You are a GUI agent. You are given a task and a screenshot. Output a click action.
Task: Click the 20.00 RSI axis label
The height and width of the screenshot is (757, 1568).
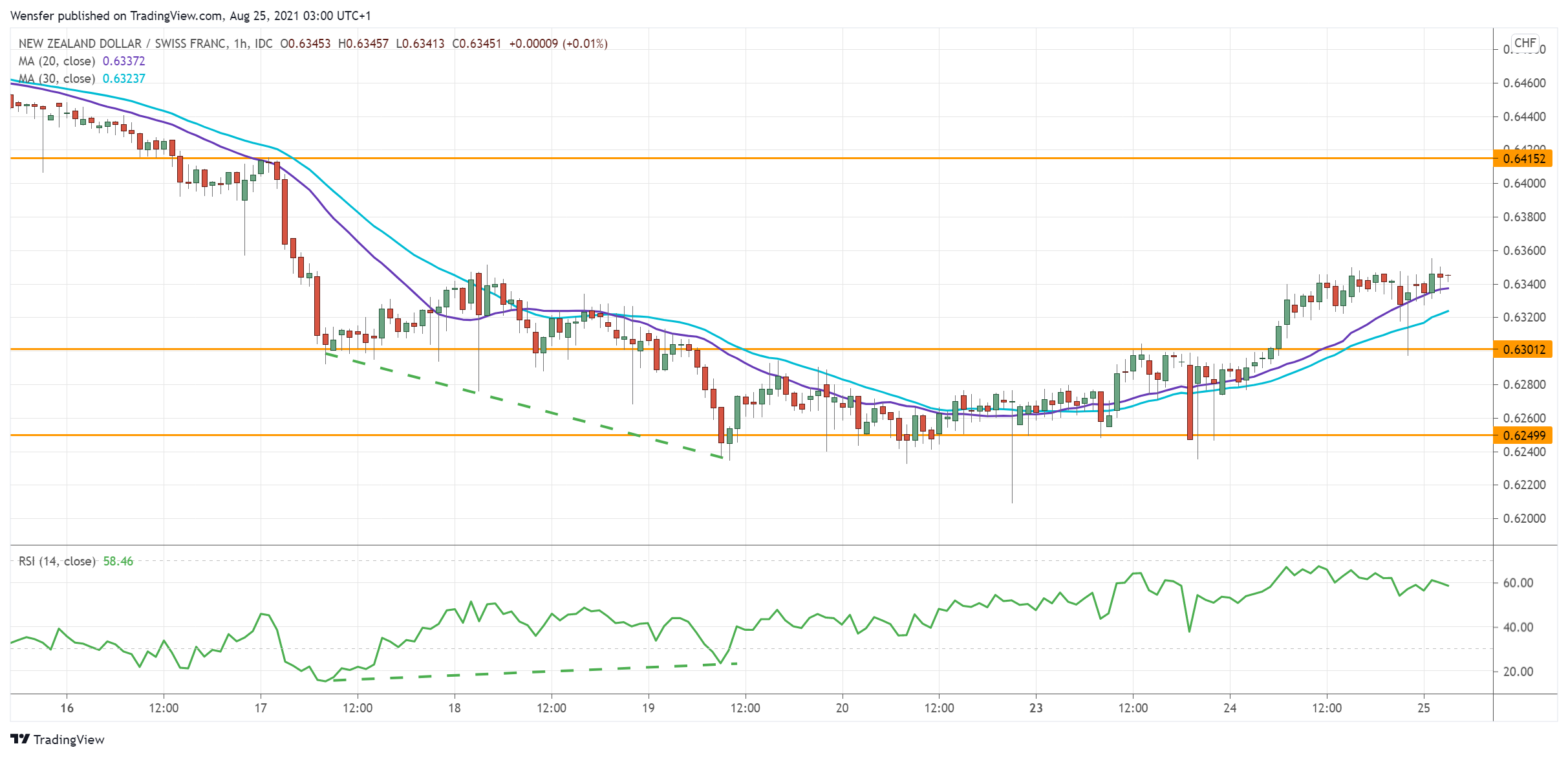click(1518, 672)
